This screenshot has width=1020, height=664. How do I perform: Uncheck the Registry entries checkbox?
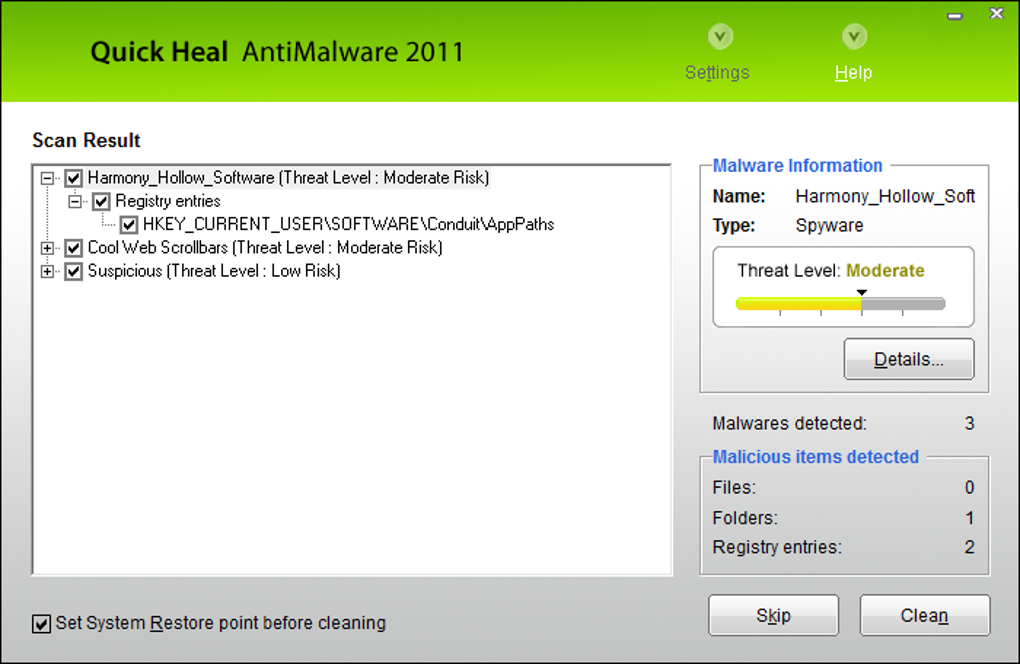[101, 201]
